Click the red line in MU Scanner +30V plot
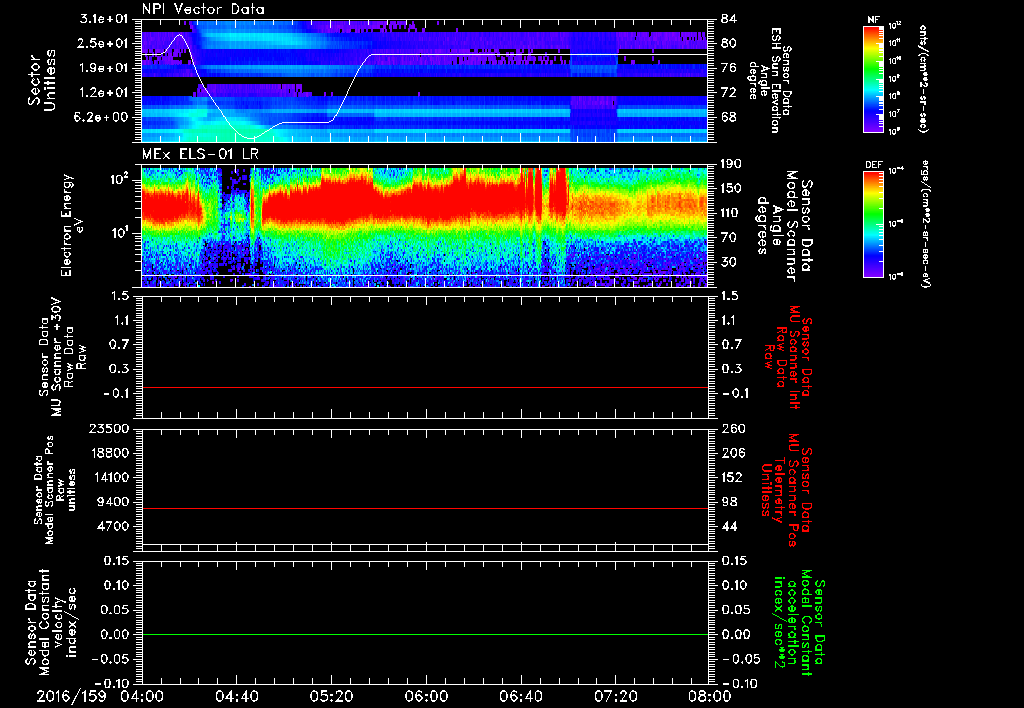 click(x=424, y=387)
